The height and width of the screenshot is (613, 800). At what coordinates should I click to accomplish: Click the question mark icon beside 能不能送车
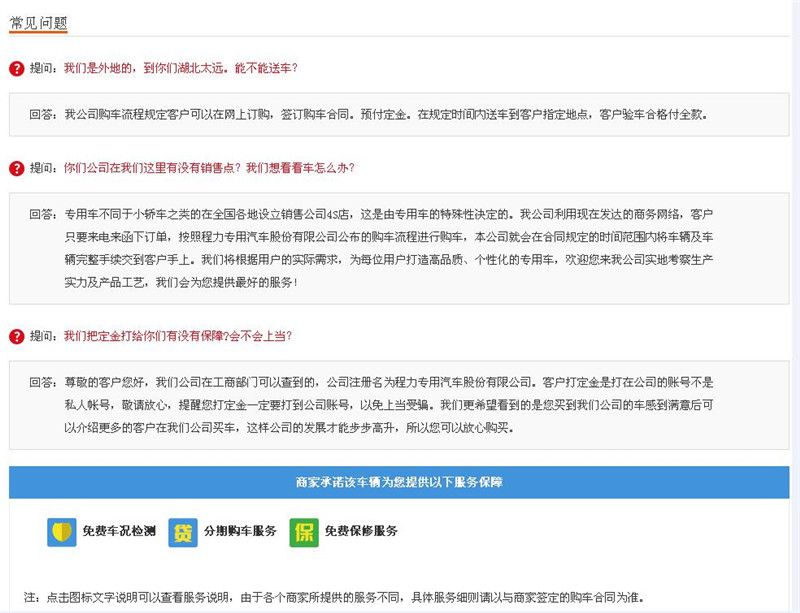(x=17, y=68)
